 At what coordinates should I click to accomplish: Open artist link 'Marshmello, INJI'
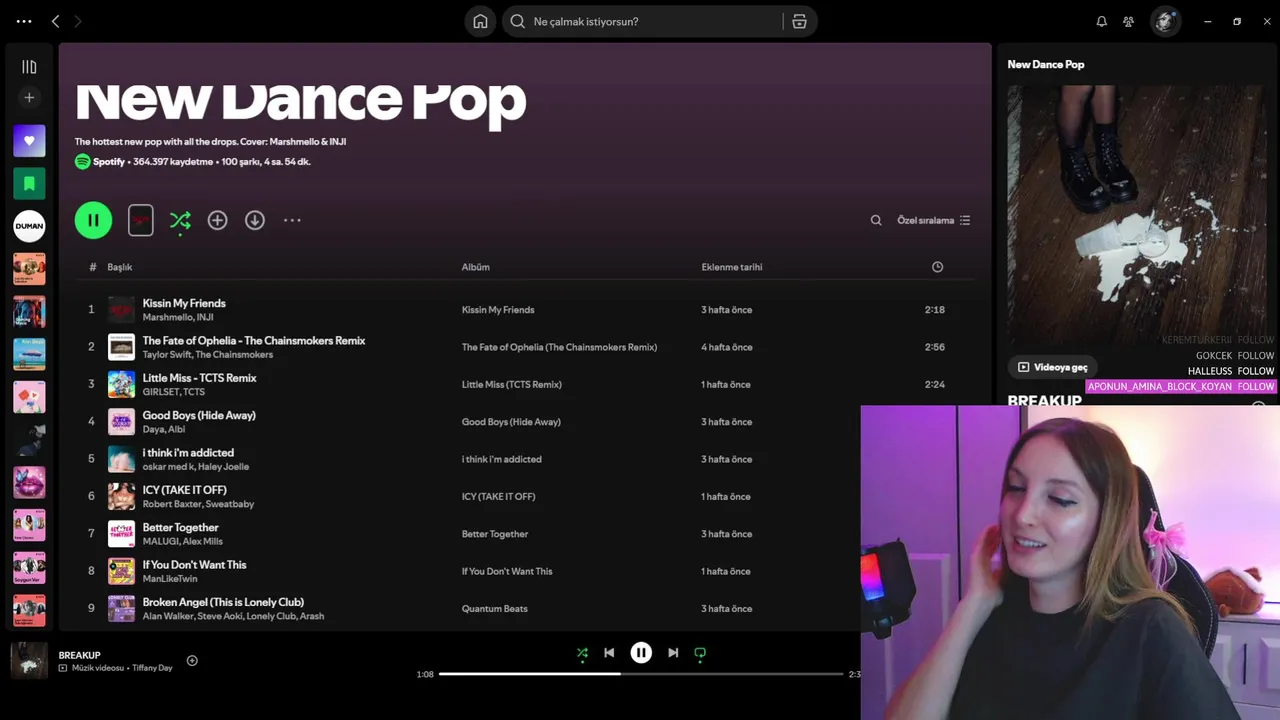tap(178, 317)
